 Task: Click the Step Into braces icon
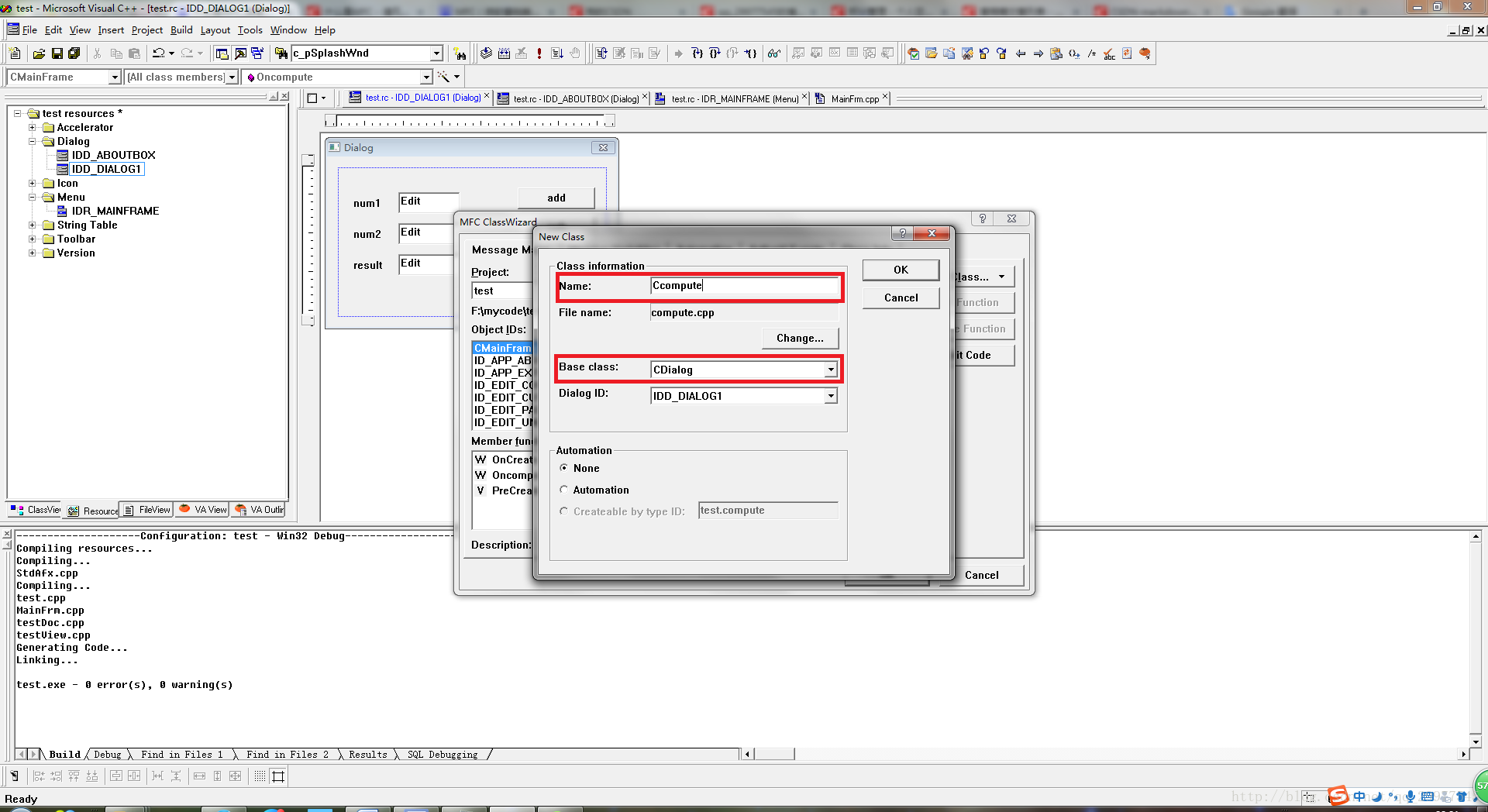click(697, 53)
